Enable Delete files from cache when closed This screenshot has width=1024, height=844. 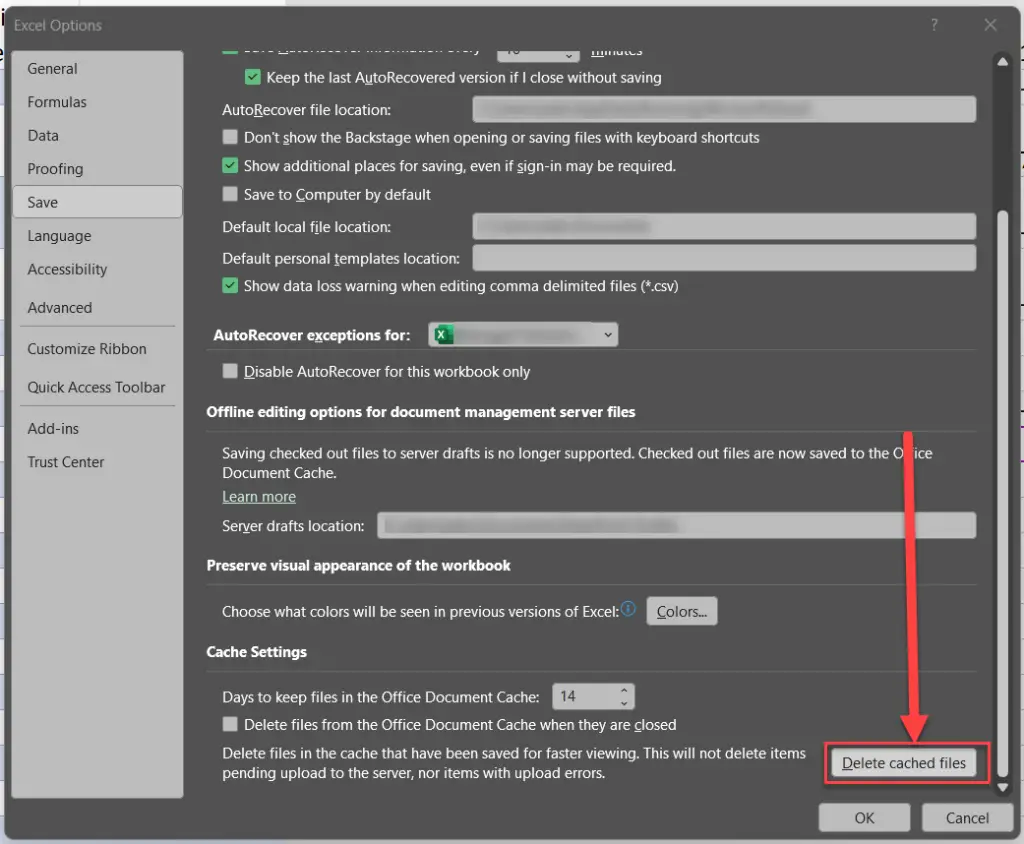click(x=231, y=724)
